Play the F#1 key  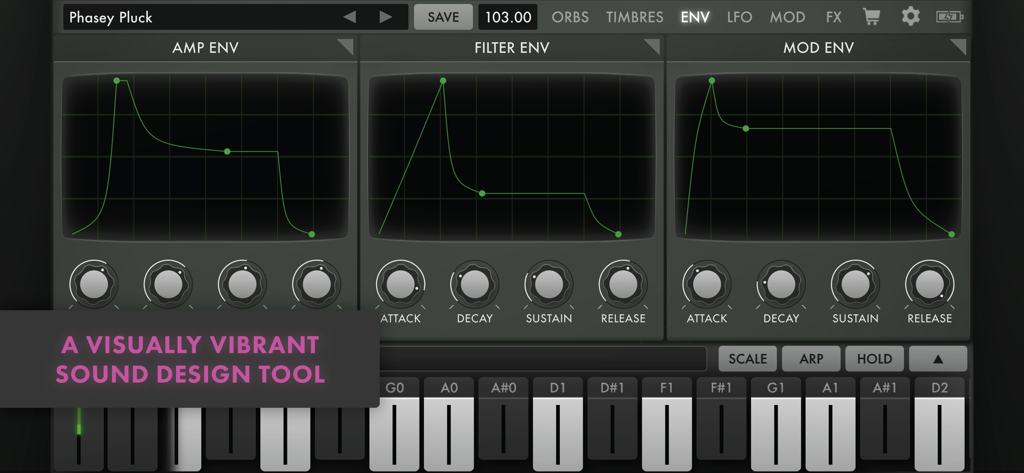click(722, 418)
